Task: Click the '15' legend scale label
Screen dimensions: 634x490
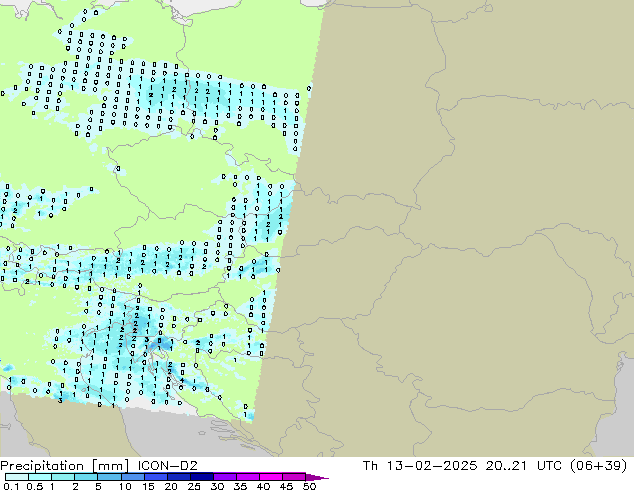Action: [x=148, y=486]
